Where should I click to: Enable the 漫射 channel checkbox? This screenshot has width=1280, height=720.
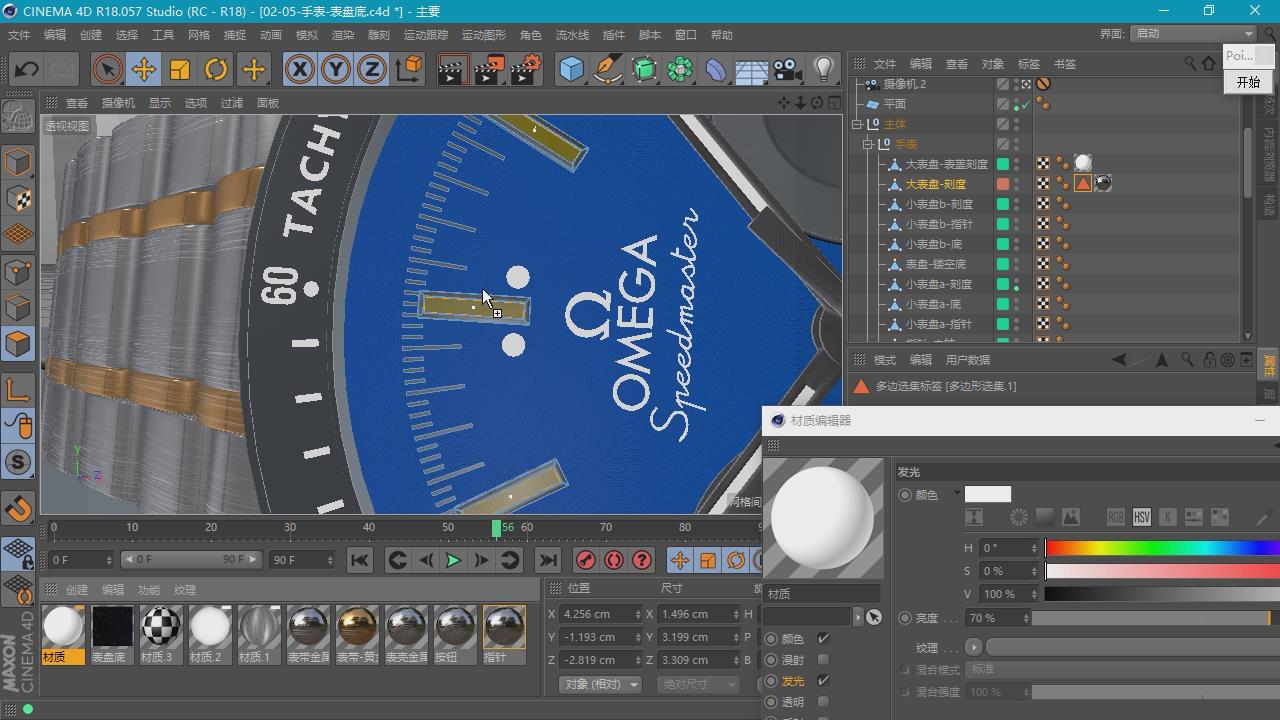tap(823, 660)
